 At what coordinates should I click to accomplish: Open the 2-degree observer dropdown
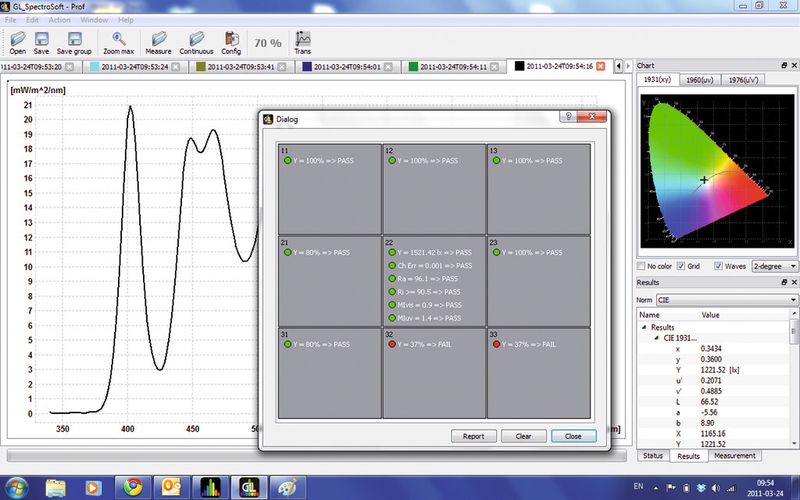point(777,266)
